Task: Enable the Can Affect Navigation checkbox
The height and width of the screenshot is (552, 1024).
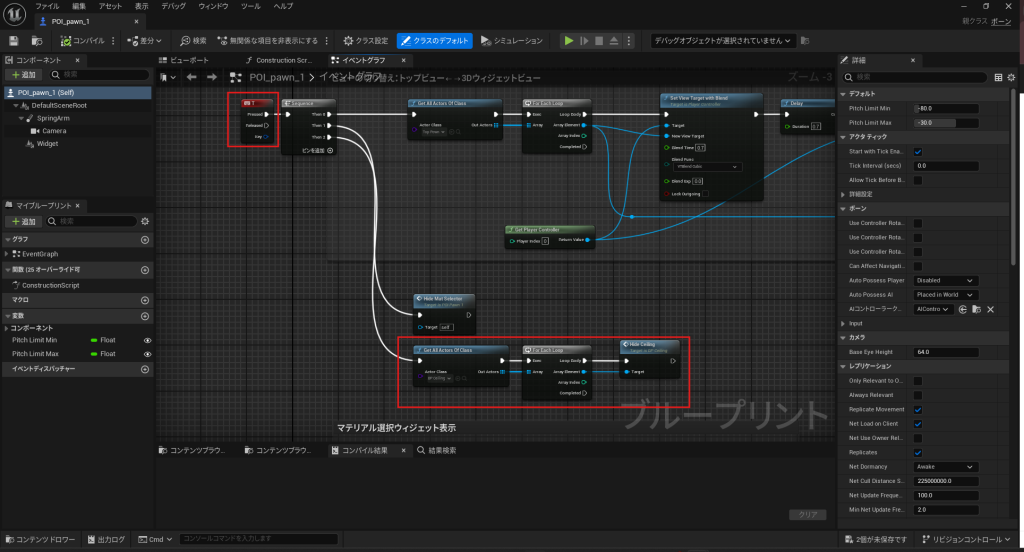Action: pos(918,265)
